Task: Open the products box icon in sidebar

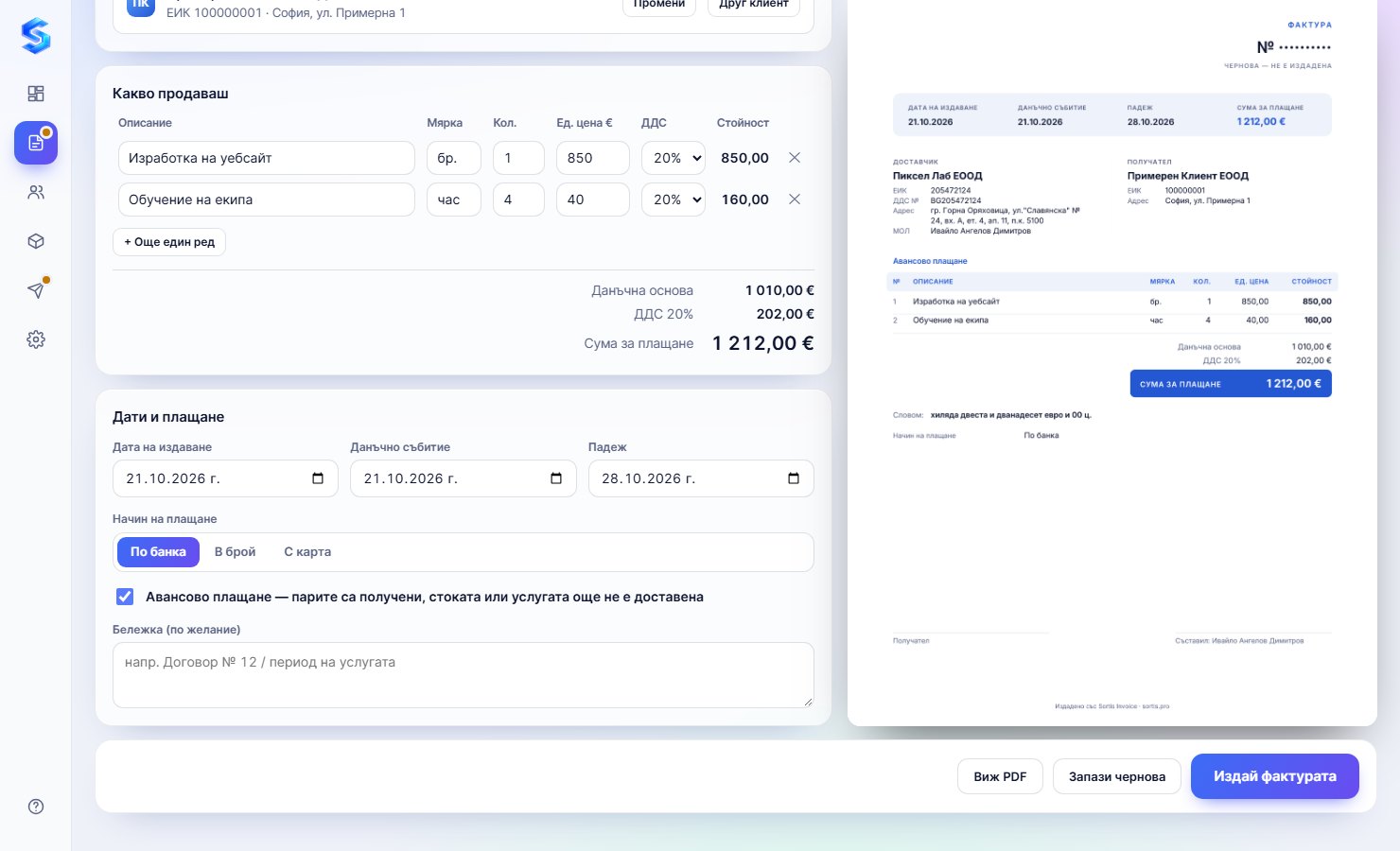Action: point(36,241)
